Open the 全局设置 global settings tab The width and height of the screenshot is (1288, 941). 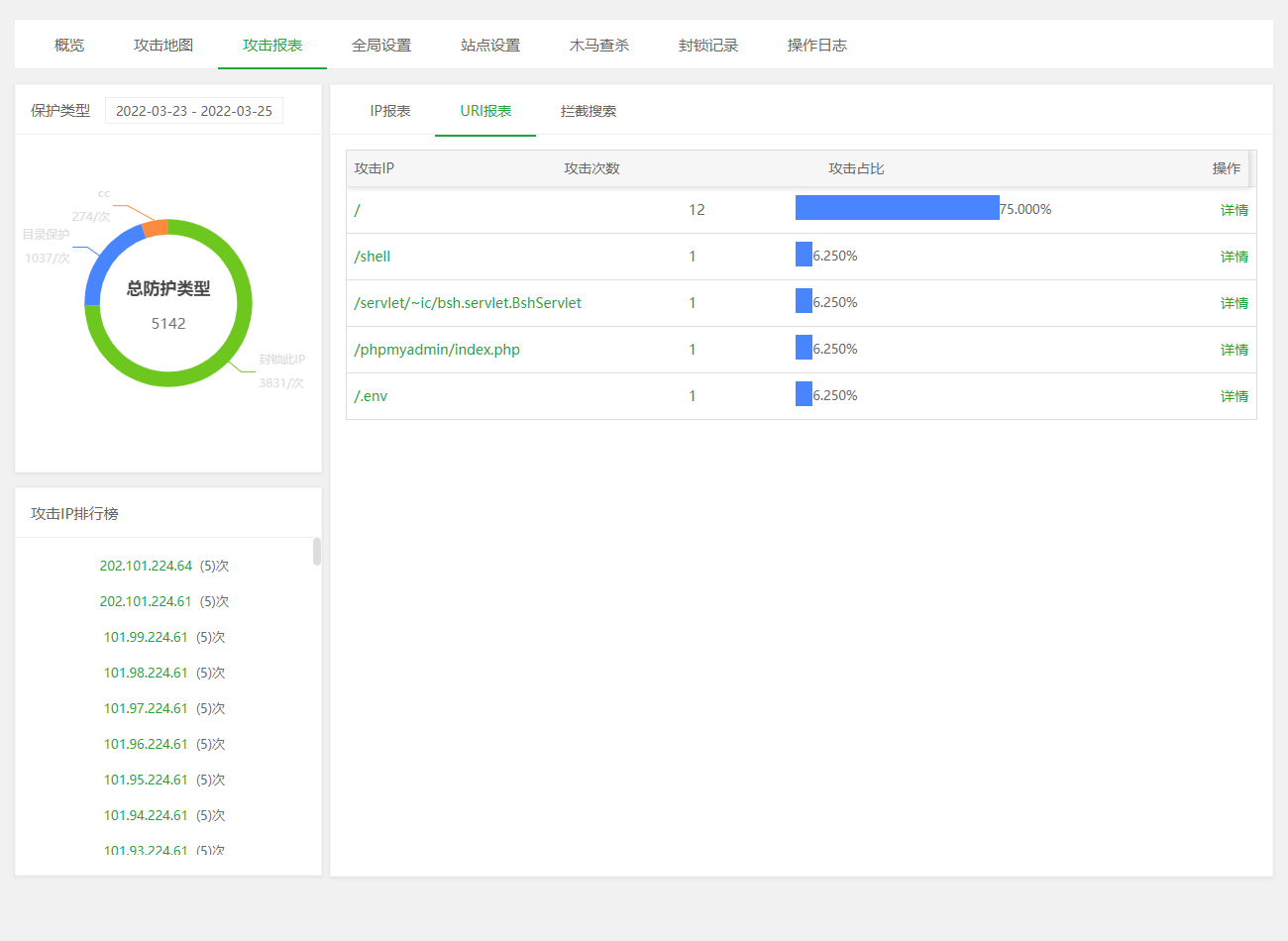381,46
